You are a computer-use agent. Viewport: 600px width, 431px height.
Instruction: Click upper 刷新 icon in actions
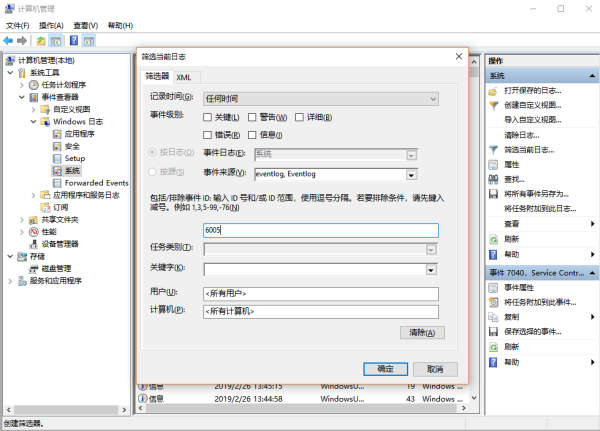coord(493,240)
